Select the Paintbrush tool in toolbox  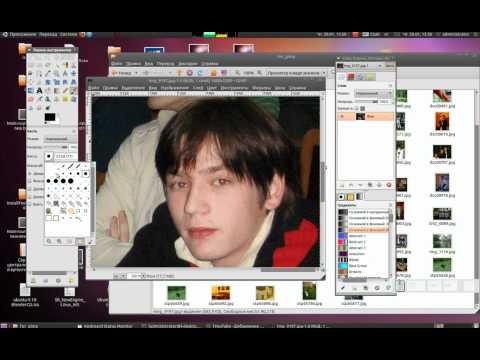tap(74, 91)
